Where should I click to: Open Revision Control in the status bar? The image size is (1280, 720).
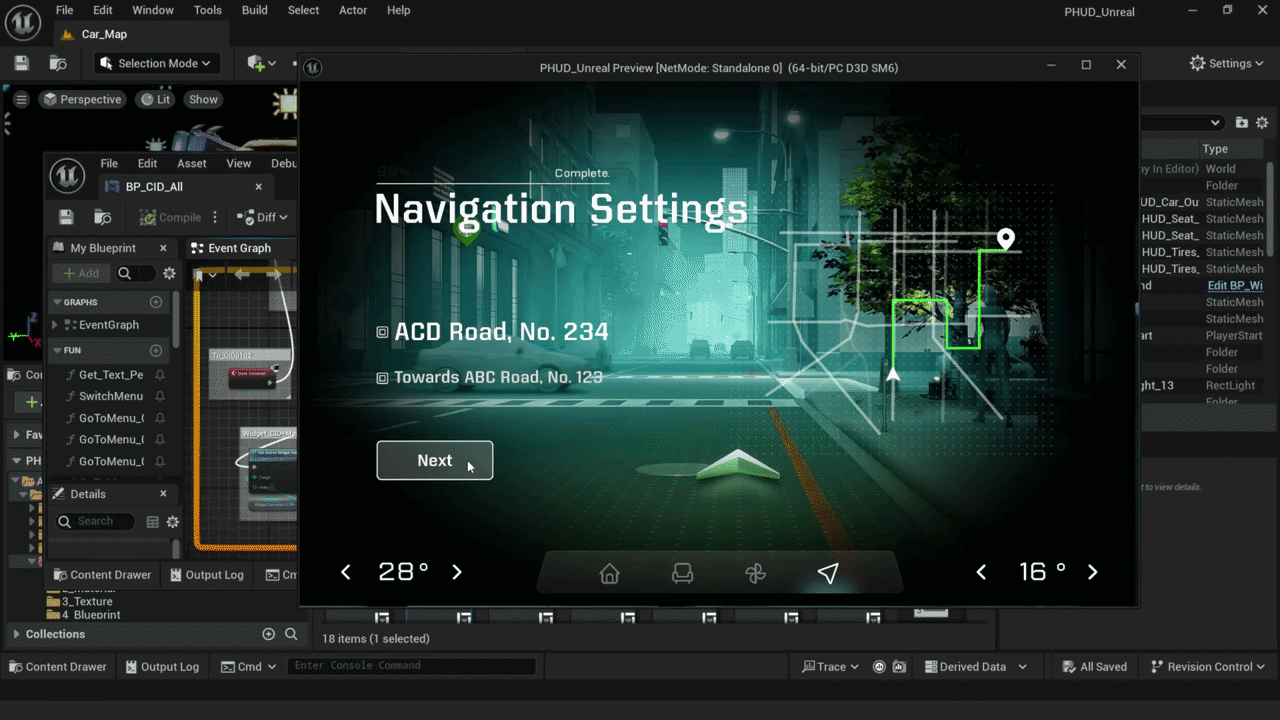(x=1207, y=666)
